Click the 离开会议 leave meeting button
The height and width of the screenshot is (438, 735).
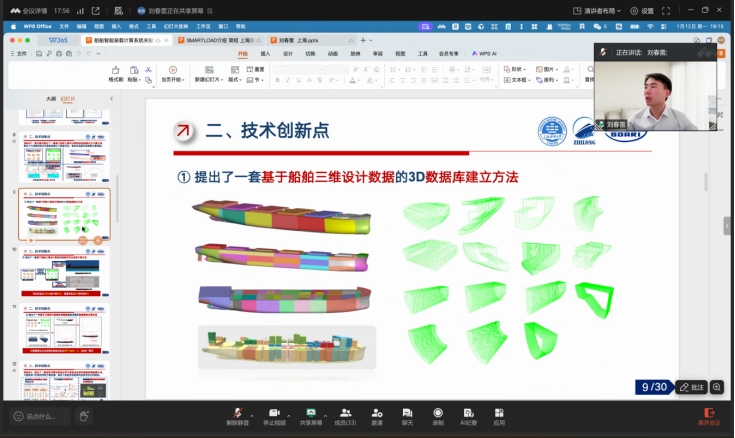pos(710,415)
